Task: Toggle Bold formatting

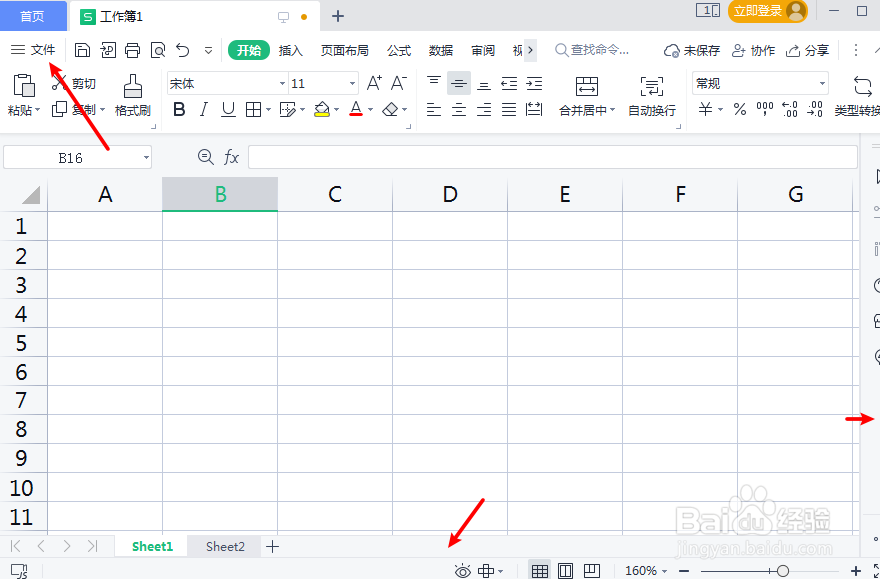Action: (179, 109)
